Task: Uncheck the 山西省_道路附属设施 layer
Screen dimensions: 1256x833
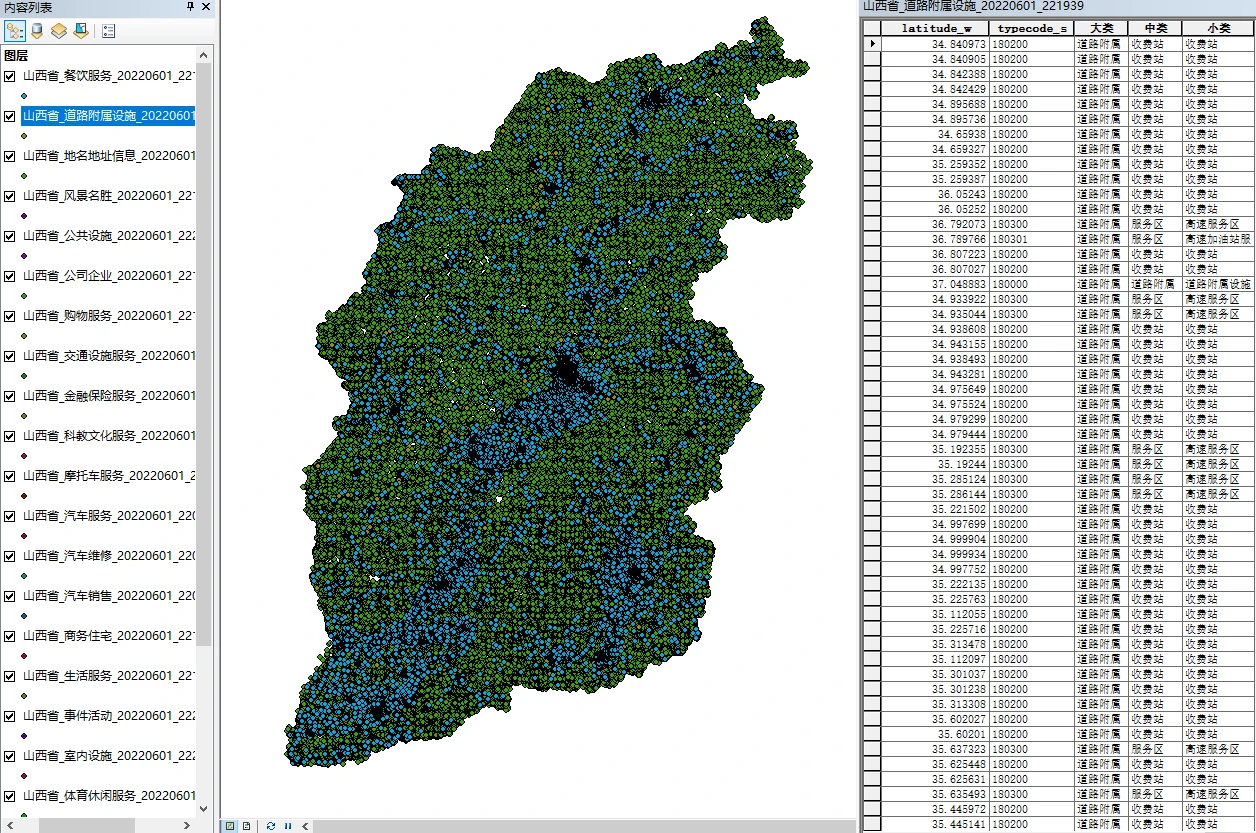Action: (x=10, y=116)
